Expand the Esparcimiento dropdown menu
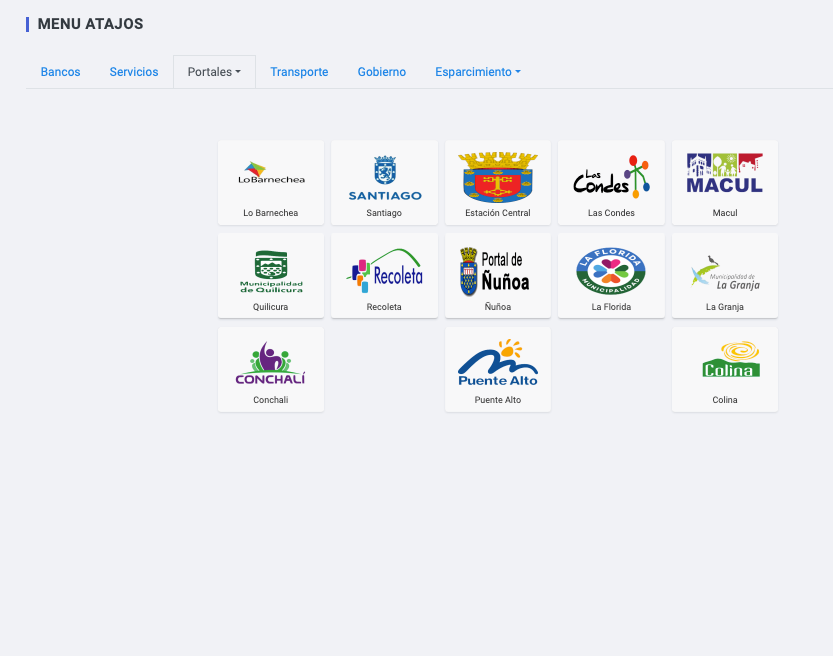Viewport: 833px width, 656px height. point(477,72)
